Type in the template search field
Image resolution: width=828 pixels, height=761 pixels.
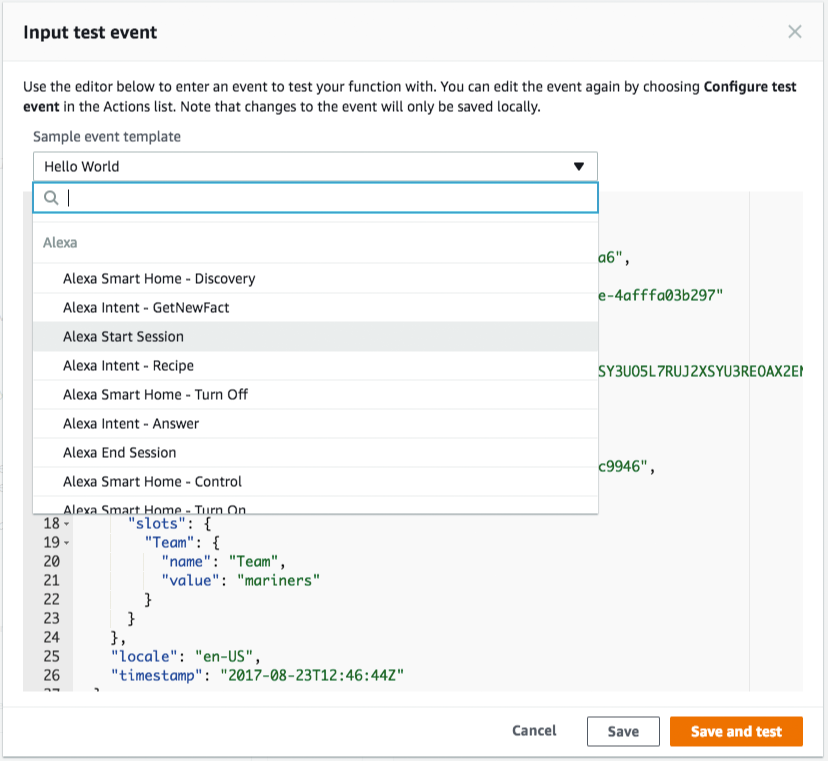click(330, 198)
